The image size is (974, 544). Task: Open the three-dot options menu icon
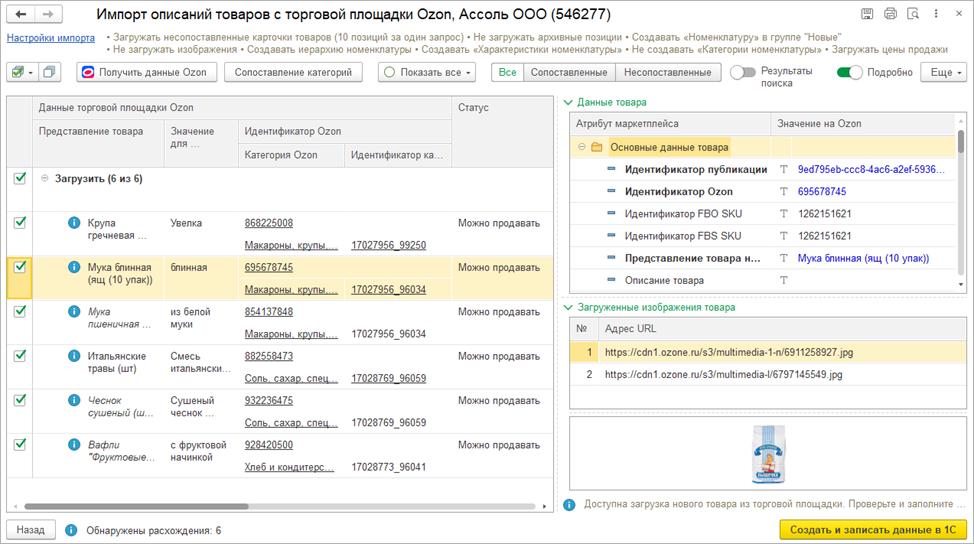point(935,14)
